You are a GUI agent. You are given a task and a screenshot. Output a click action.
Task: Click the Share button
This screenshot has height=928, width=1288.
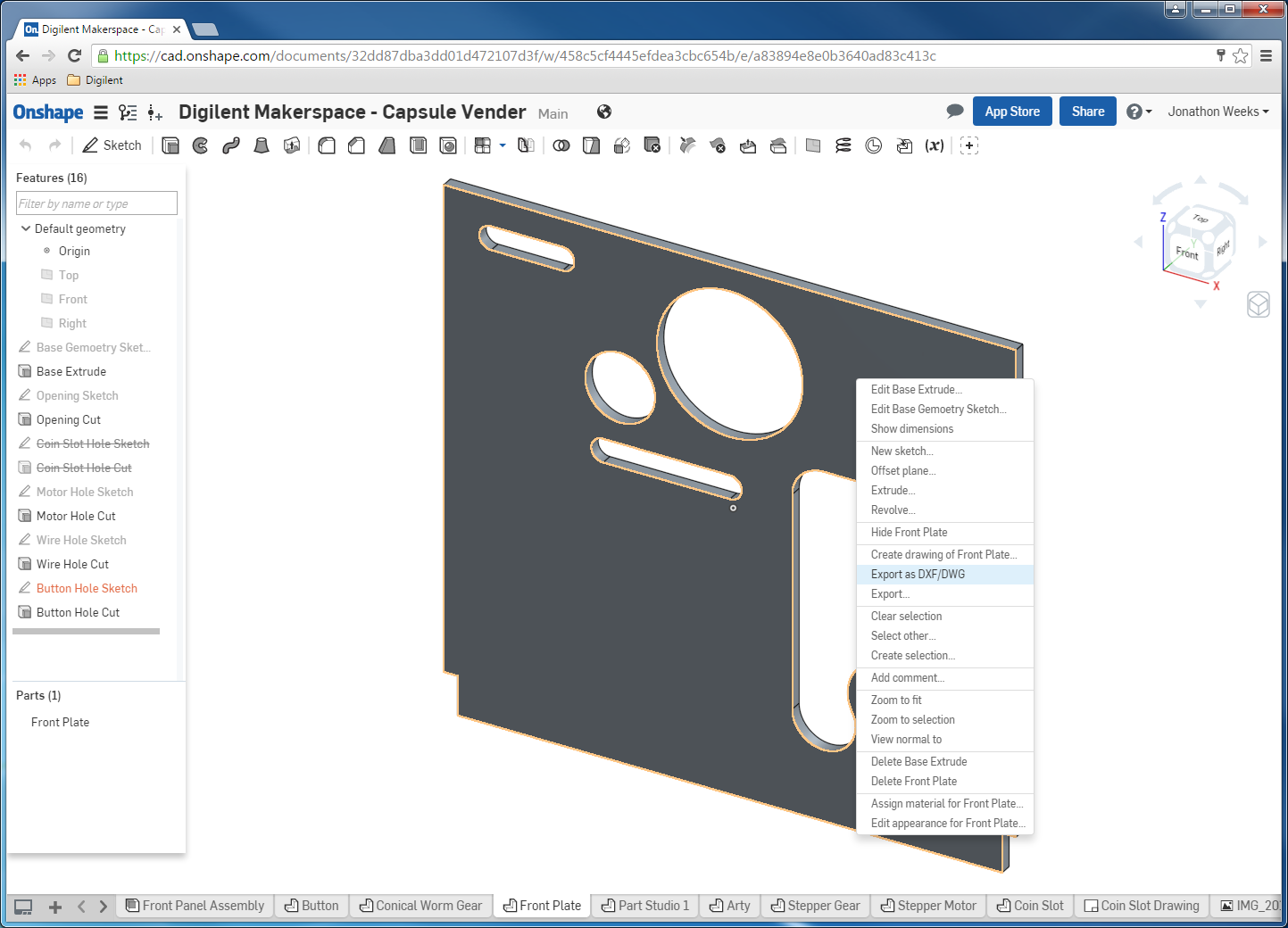coord(1088,112)
